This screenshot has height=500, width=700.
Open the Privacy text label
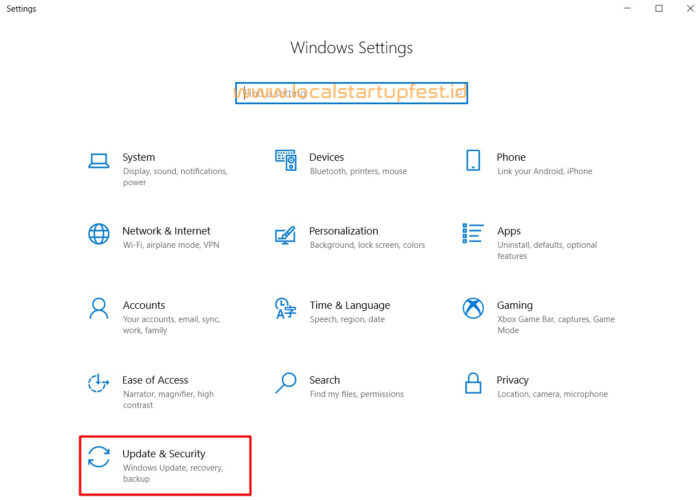coord(512,380)
